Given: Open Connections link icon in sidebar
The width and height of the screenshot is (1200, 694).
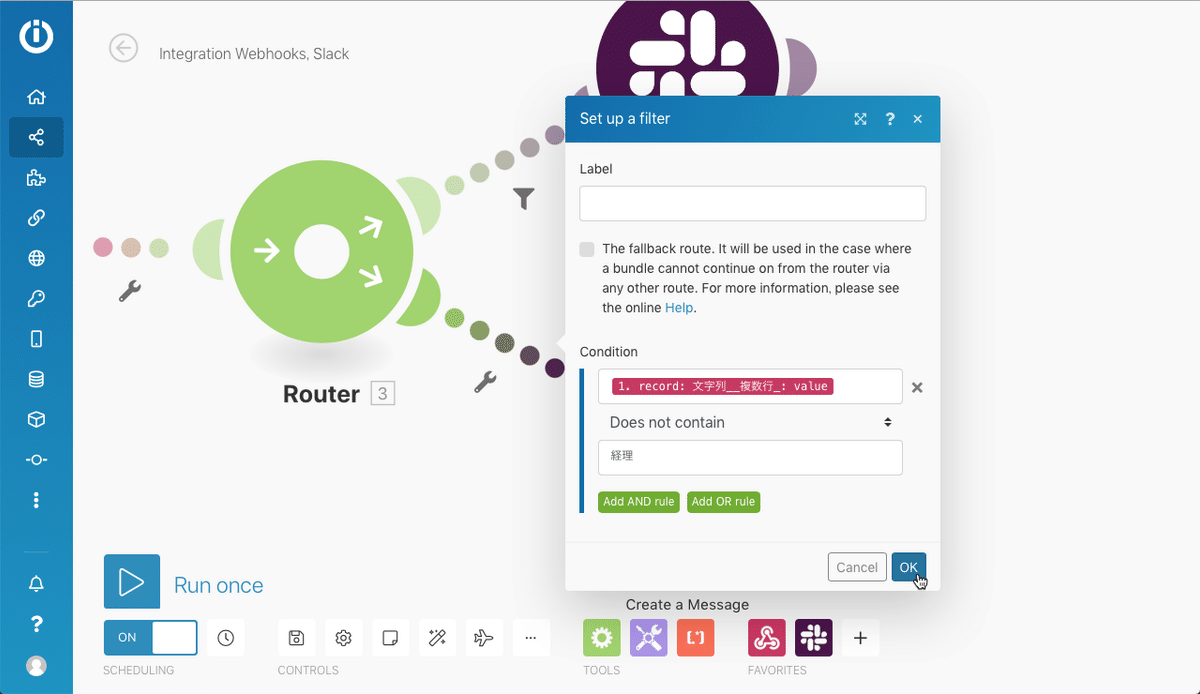Looking at the screenshot, I should pyautogui.click(x=36, y=218).
